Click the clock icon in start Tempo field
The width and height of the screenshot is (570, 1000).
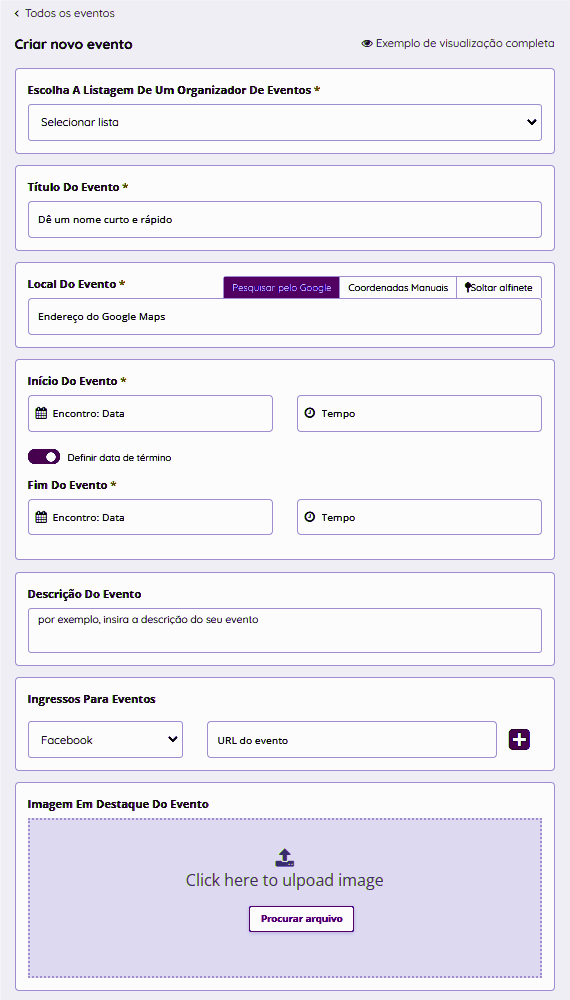(310, 413)
